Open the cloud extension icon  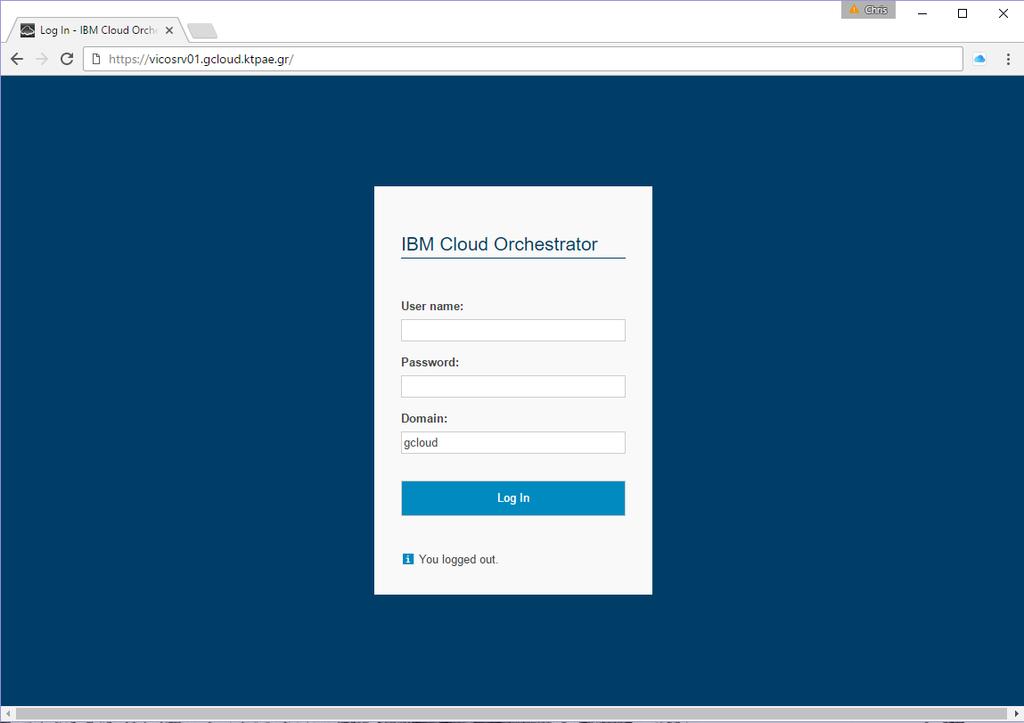(x=980, y=59)
